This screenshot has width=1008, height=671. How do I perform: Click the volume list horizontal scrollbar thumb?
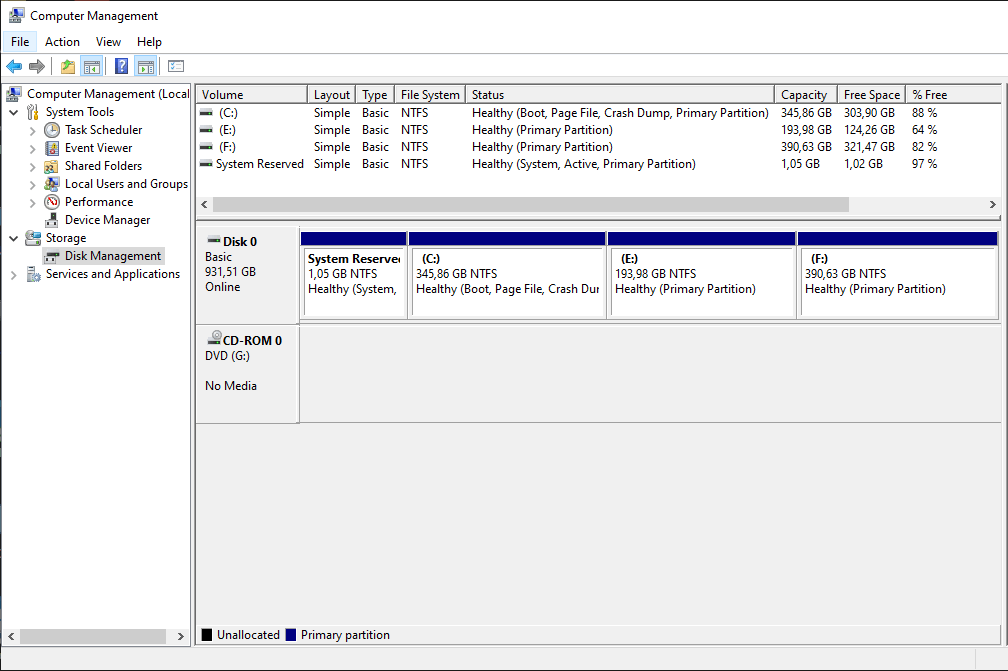(x=531, y=204)
